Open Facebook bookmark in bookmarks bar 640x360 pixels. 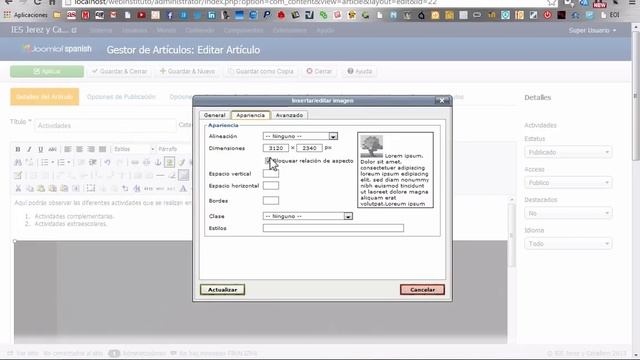pos(170,15)
